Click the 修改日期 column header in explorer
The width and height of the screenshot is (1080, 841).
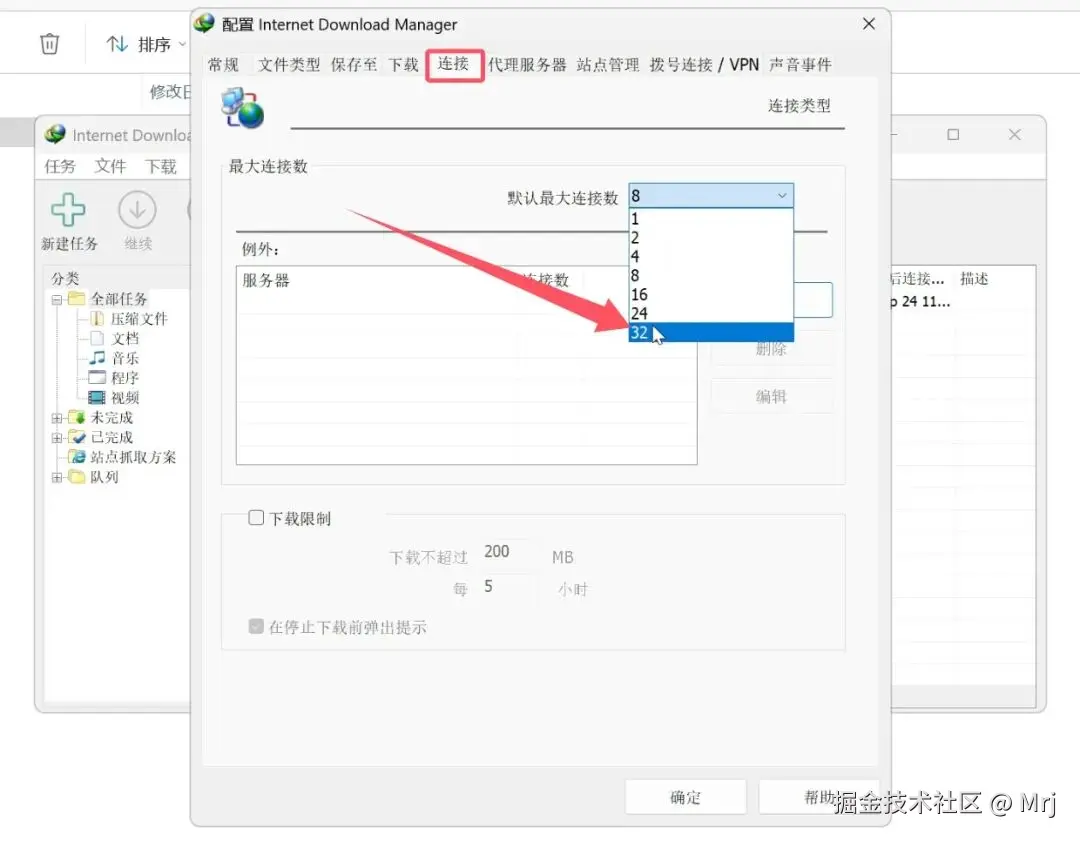pyautogui.click(x=169, y=91)
